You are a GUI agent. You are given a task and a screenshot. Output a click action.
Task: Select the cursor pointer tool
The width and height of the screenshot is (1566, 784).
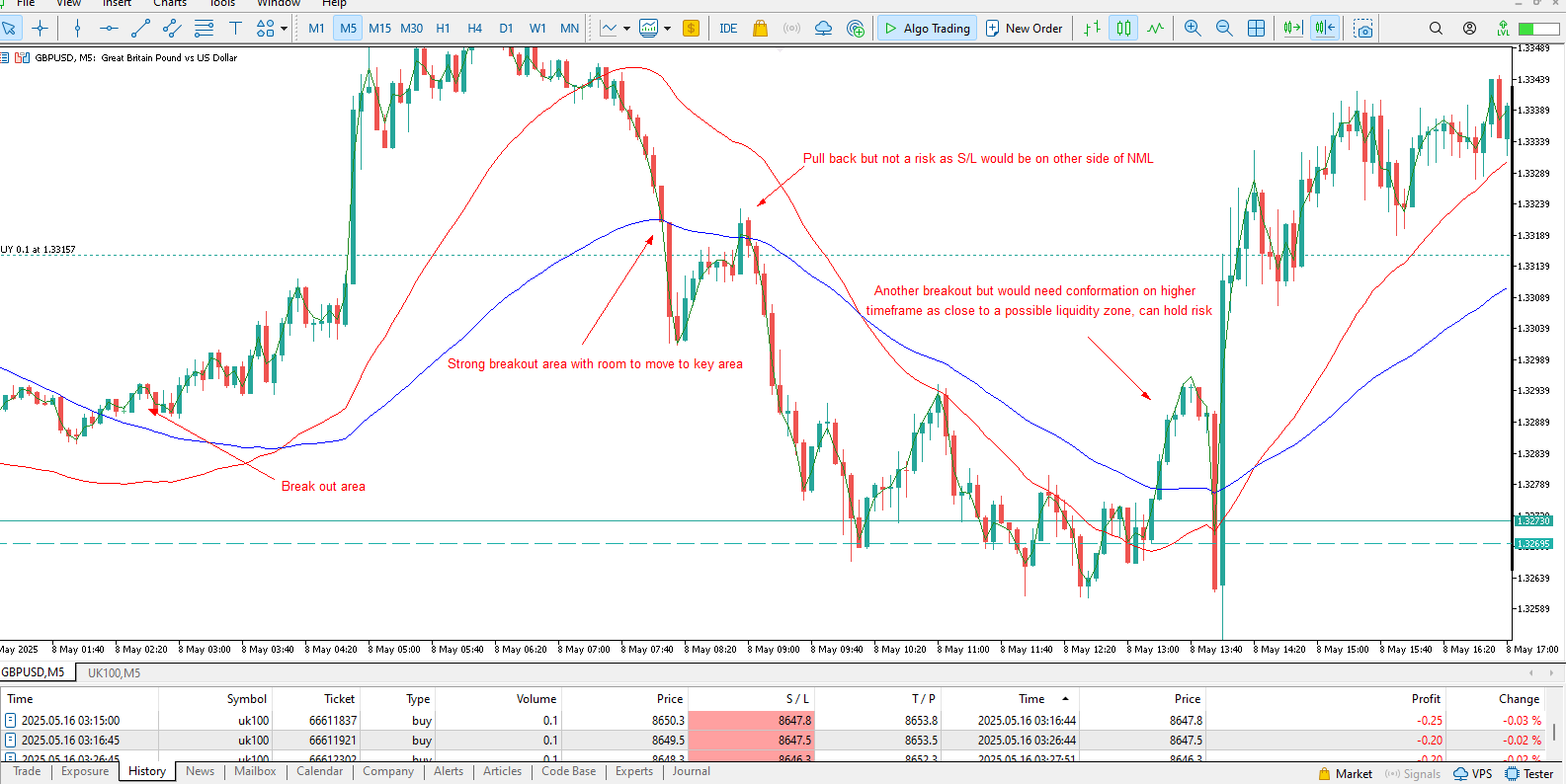(10, 29)
